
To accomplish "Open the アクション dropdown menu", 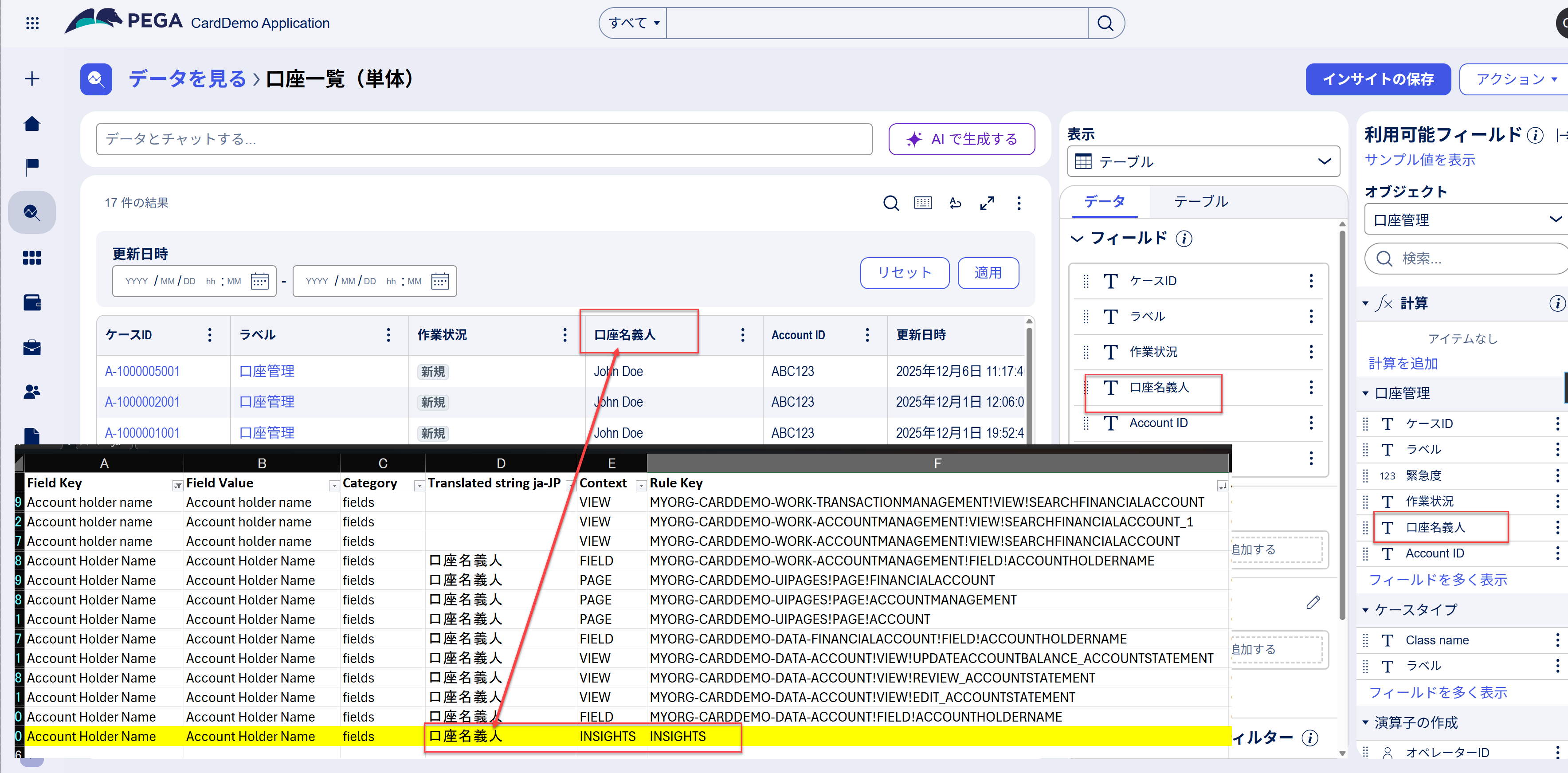I will pyautogui.click(x=1516, y=78).
